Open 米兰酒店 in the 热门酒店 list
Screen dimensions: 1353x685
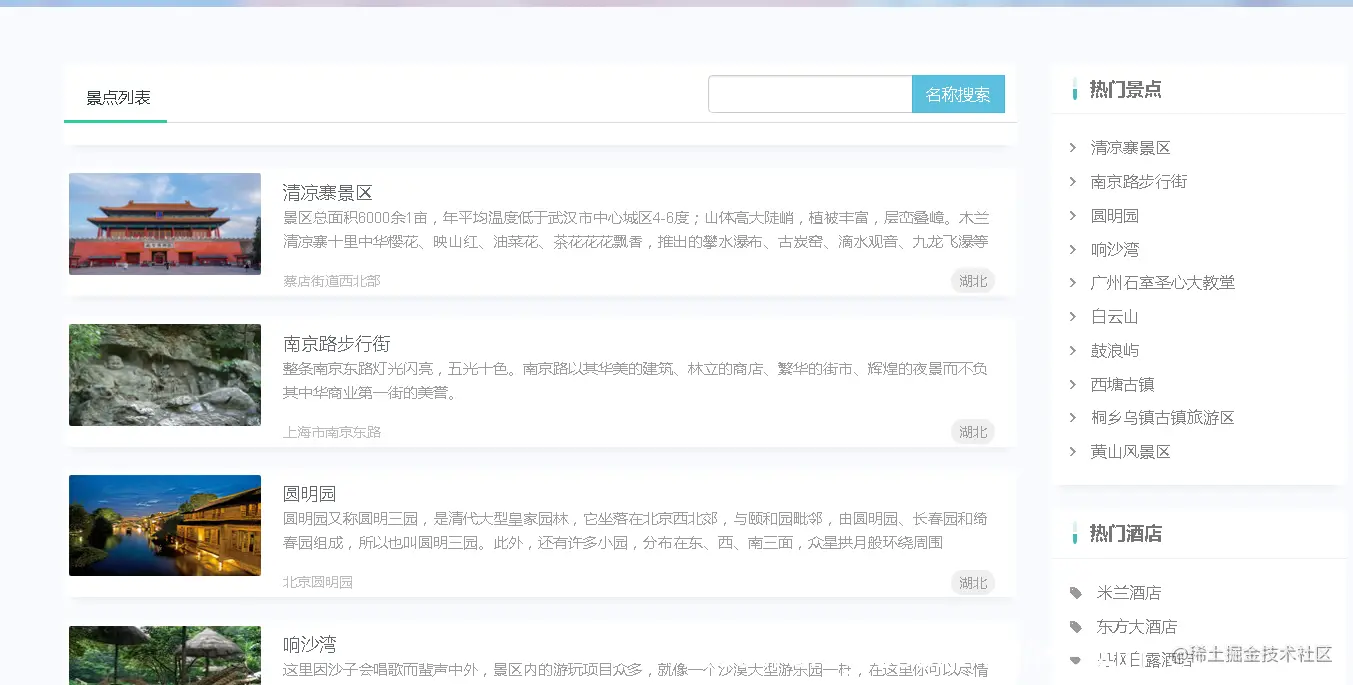[1129, 593]
